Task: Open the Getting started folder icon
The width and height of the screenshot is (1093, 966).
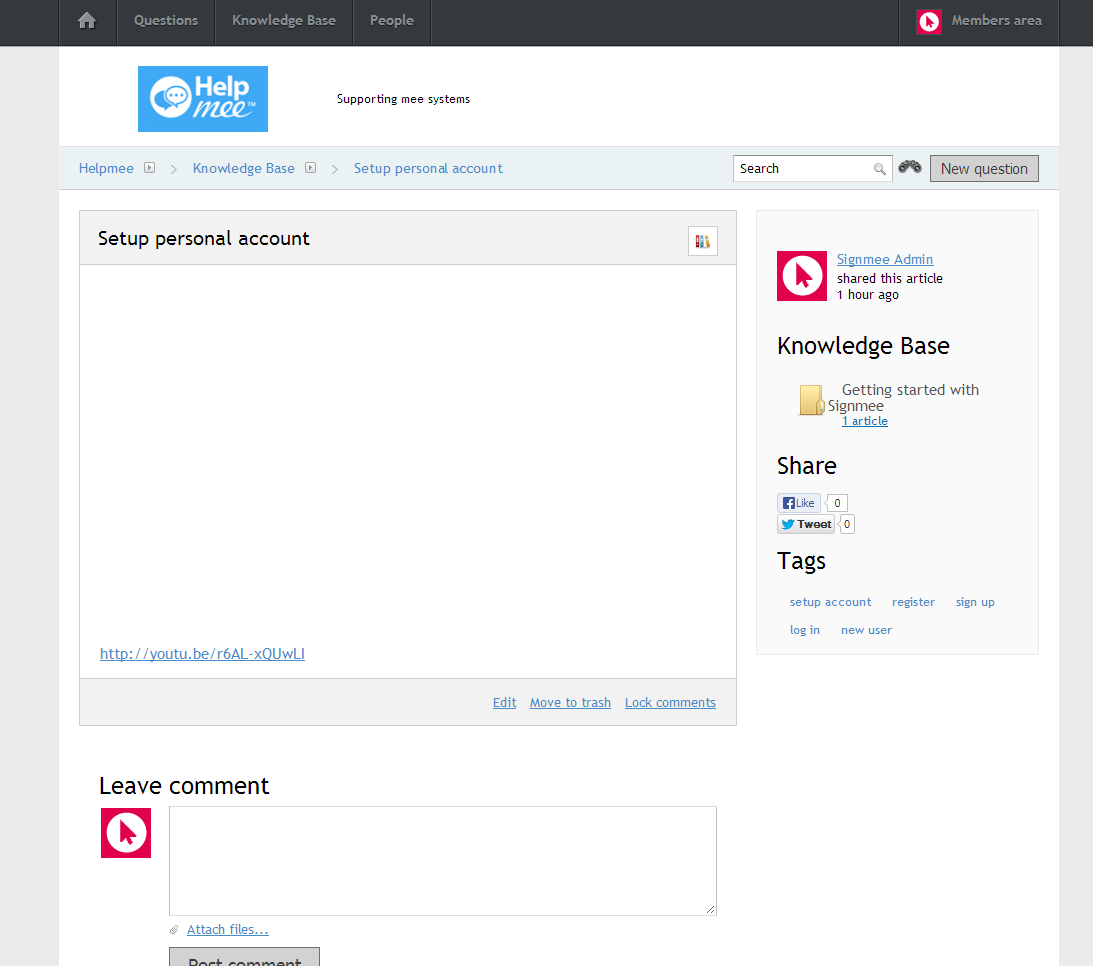Action: 811,400
